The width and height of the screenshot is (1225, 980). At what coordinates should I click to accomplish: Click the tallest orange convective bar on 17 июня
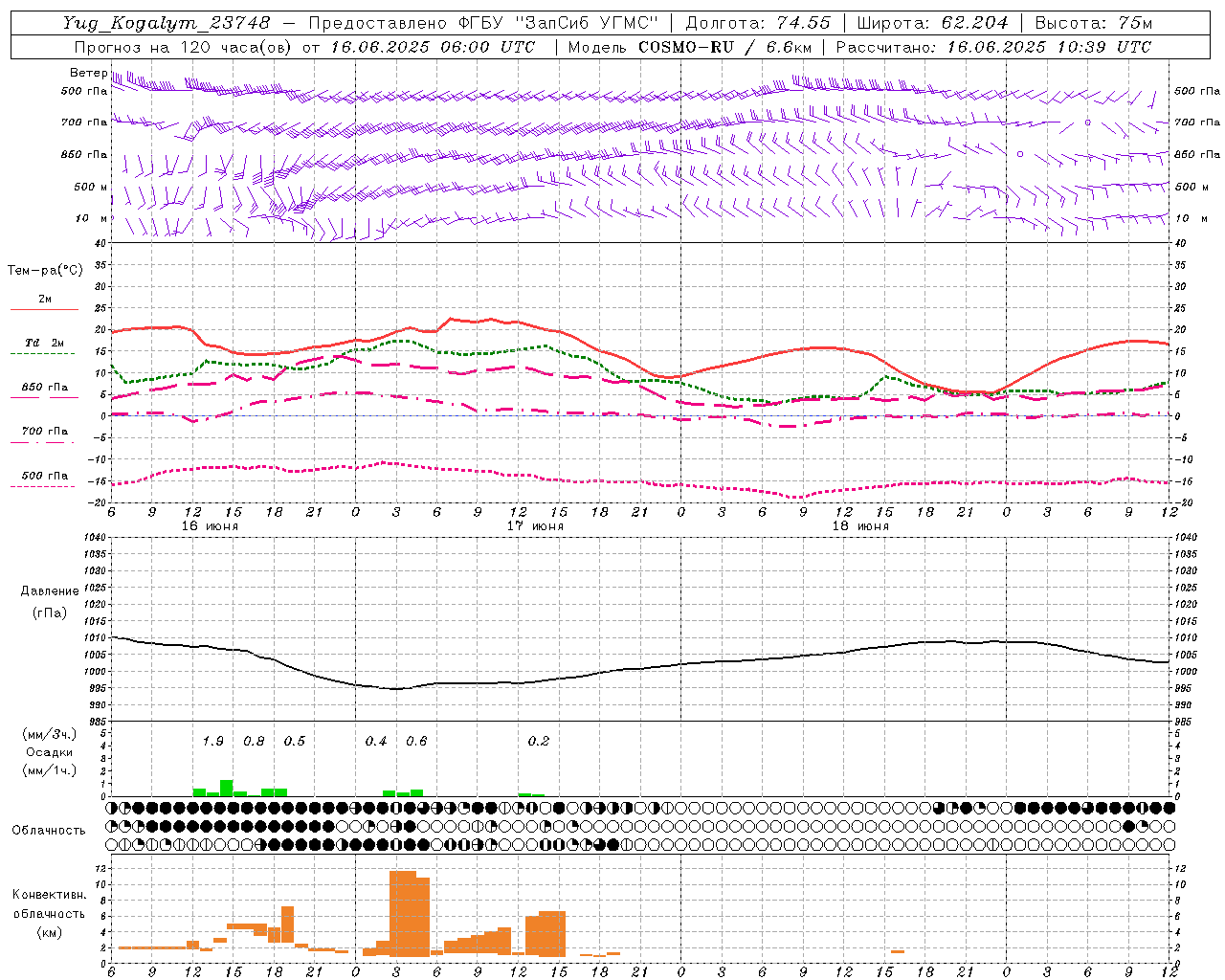(403, 914)
